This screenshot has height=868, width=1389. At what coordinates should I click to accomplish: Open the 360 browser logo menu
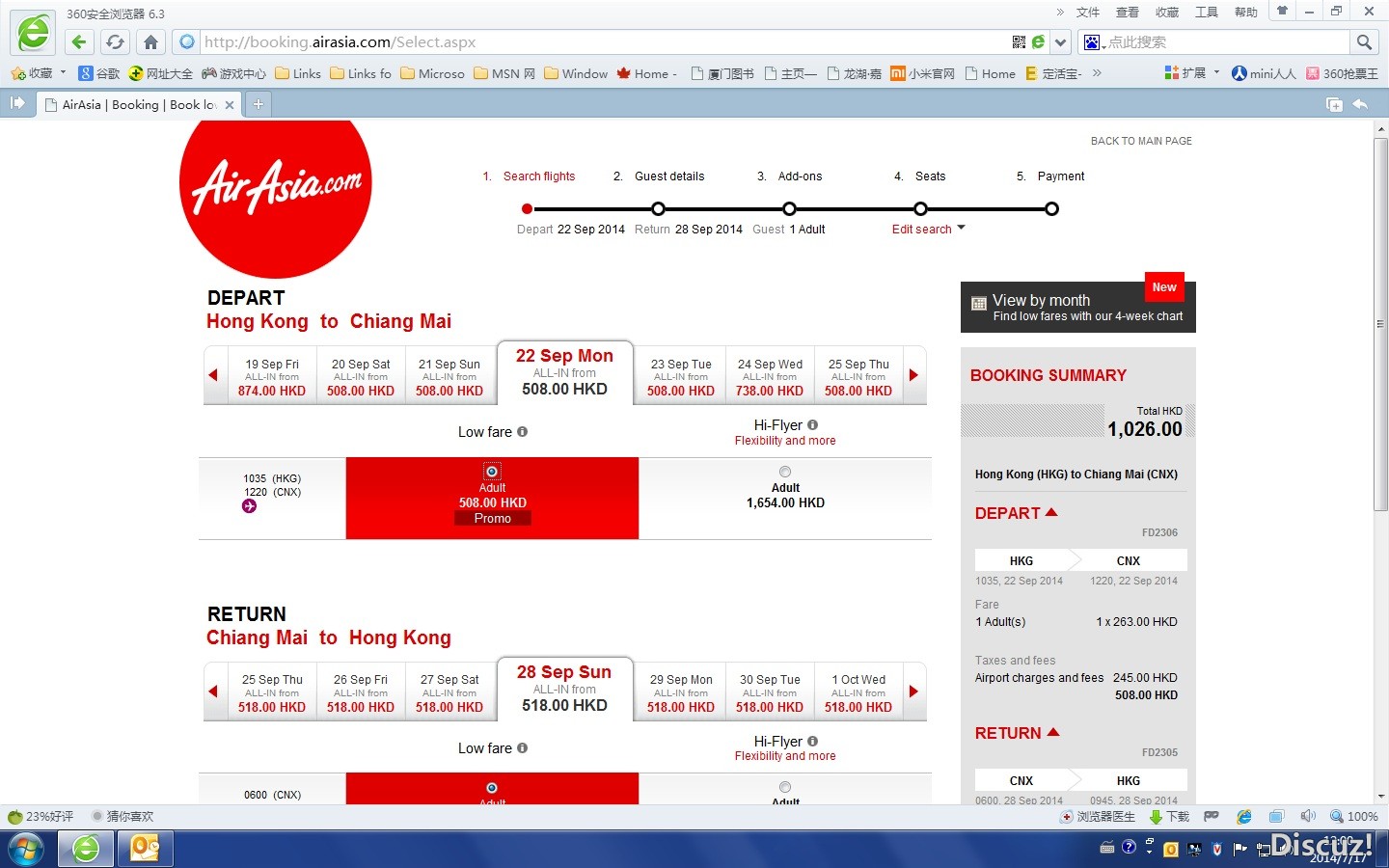(33, 33)
